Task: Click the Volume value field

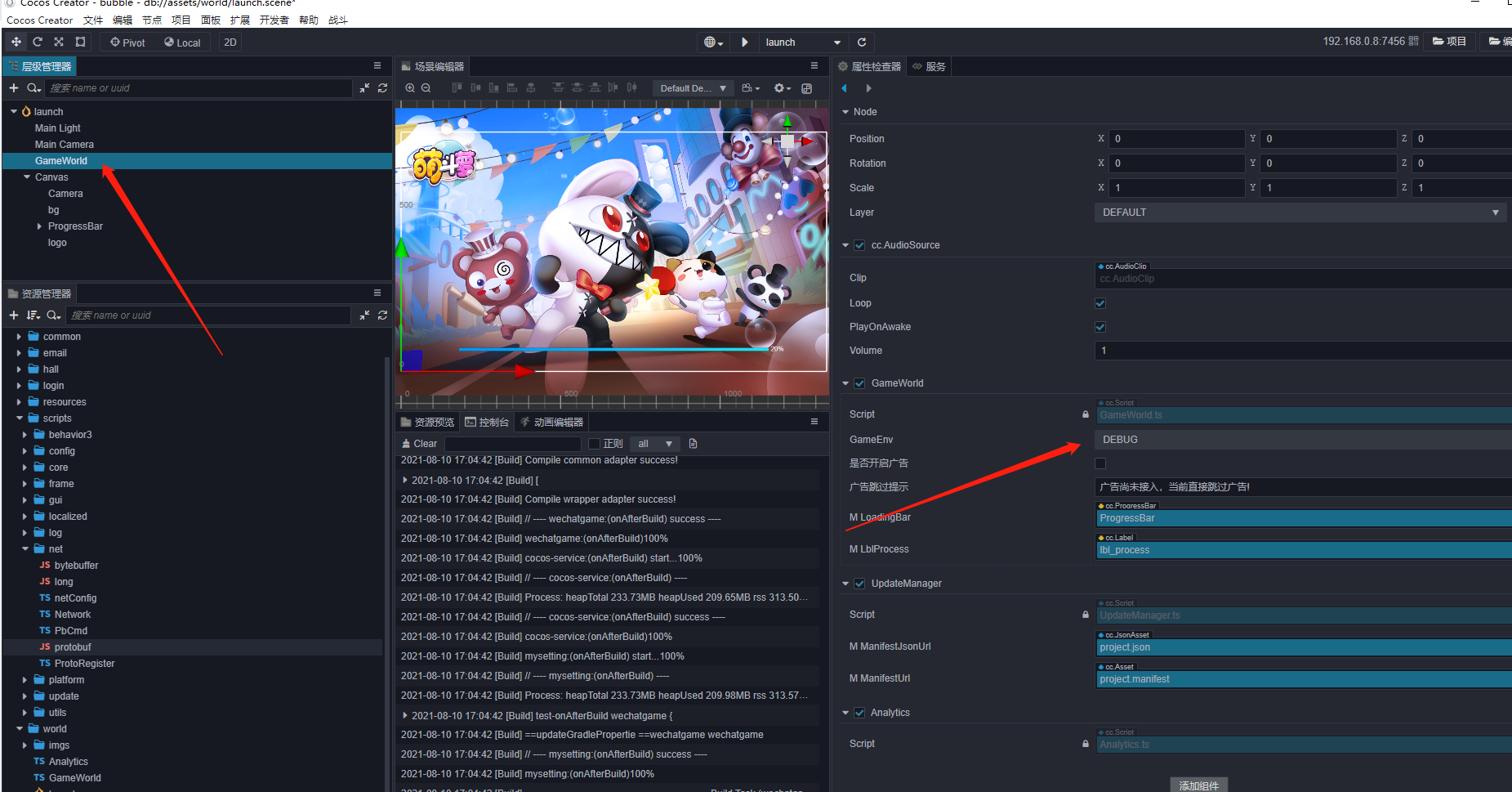Action: click(1303, 351)
